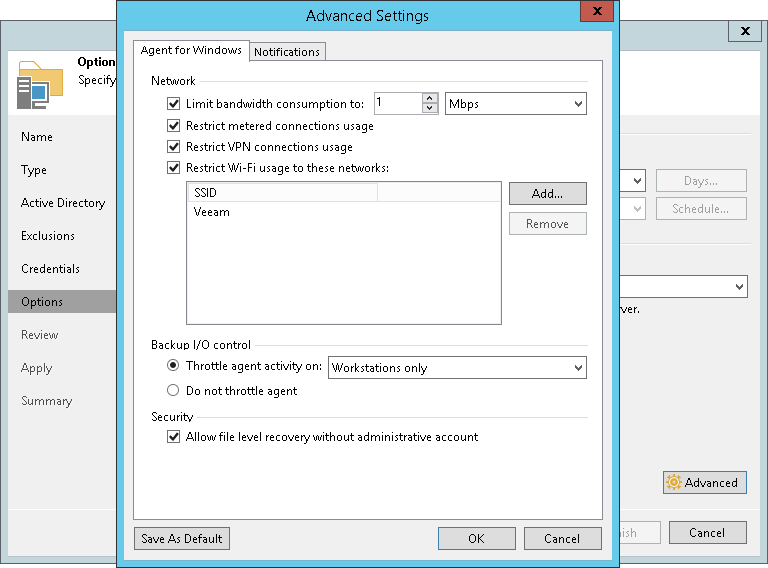Expand the Workstations only dropdown
Viewport: 768px width, 568px height.
point(457,368)
